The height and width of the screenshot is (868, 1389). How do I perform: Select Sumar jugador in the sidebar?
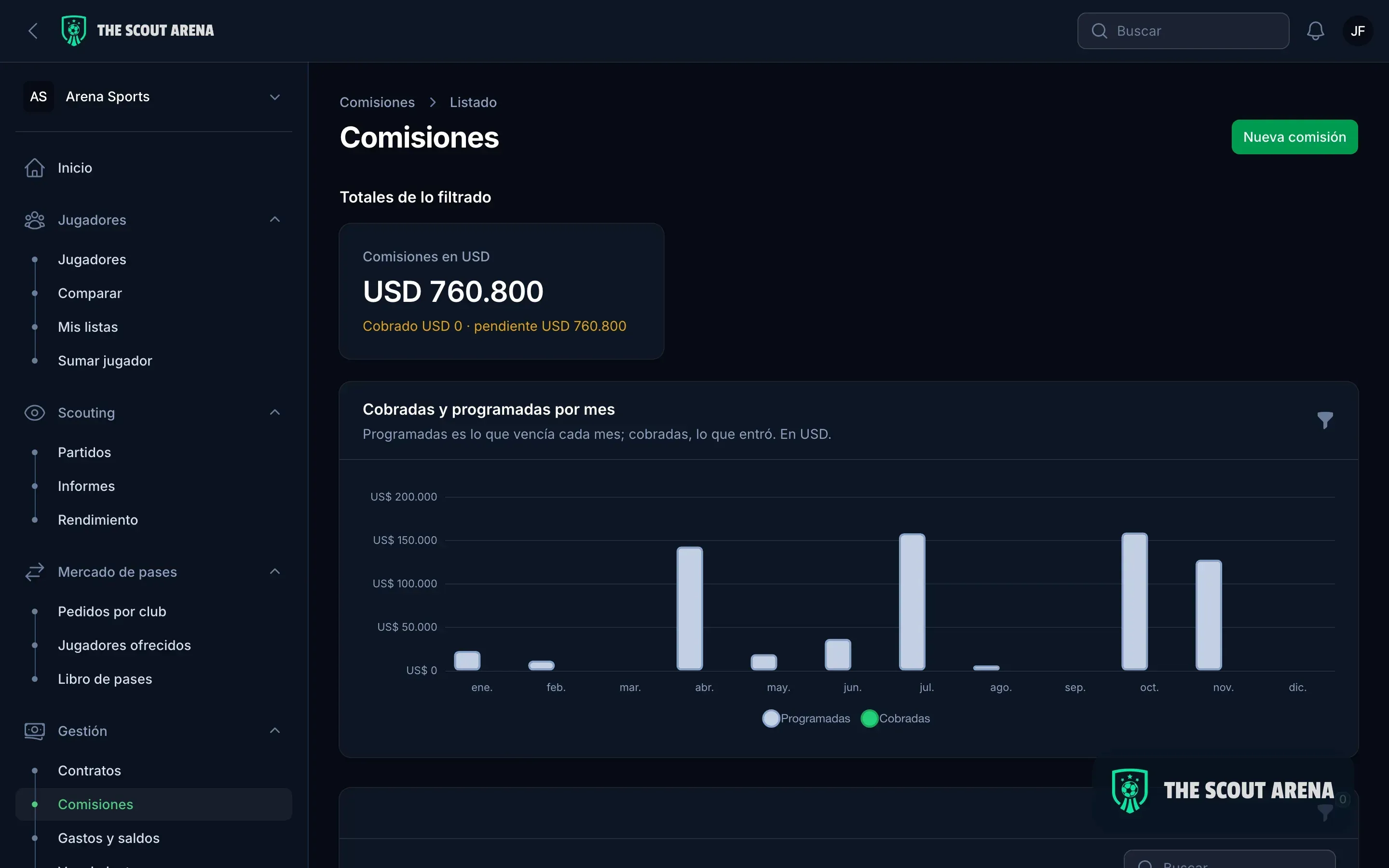coord(154,361)
